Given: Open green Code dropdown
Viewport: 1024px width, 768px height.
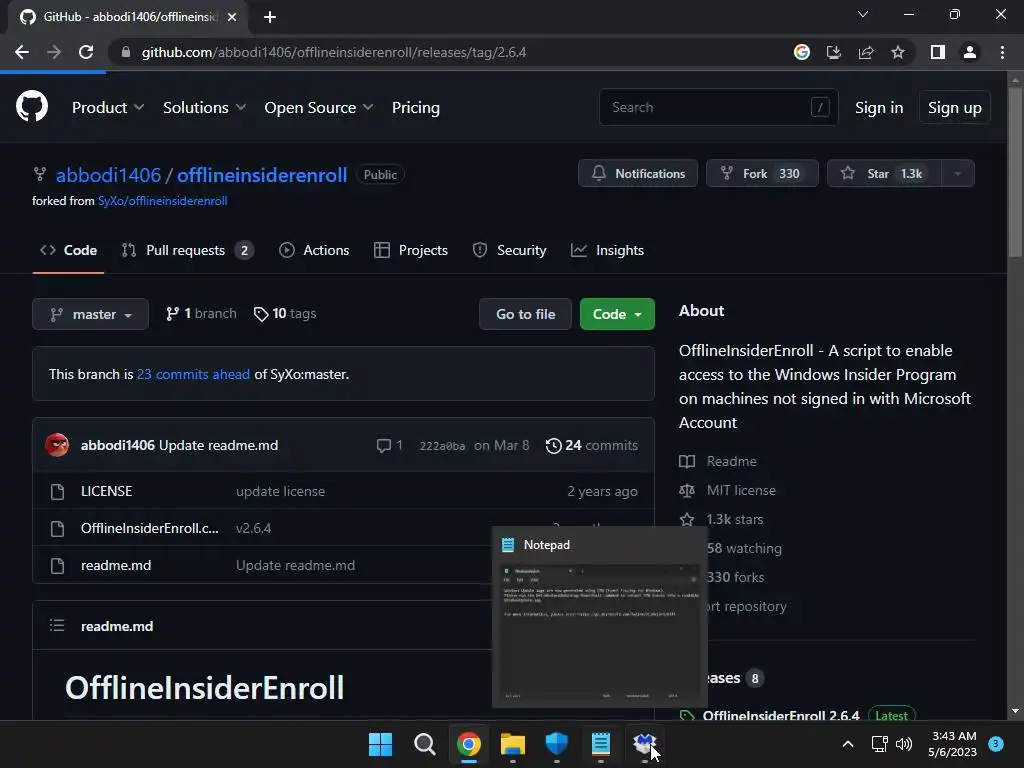Looking at the screenshot, I should (x=617, y=314).
